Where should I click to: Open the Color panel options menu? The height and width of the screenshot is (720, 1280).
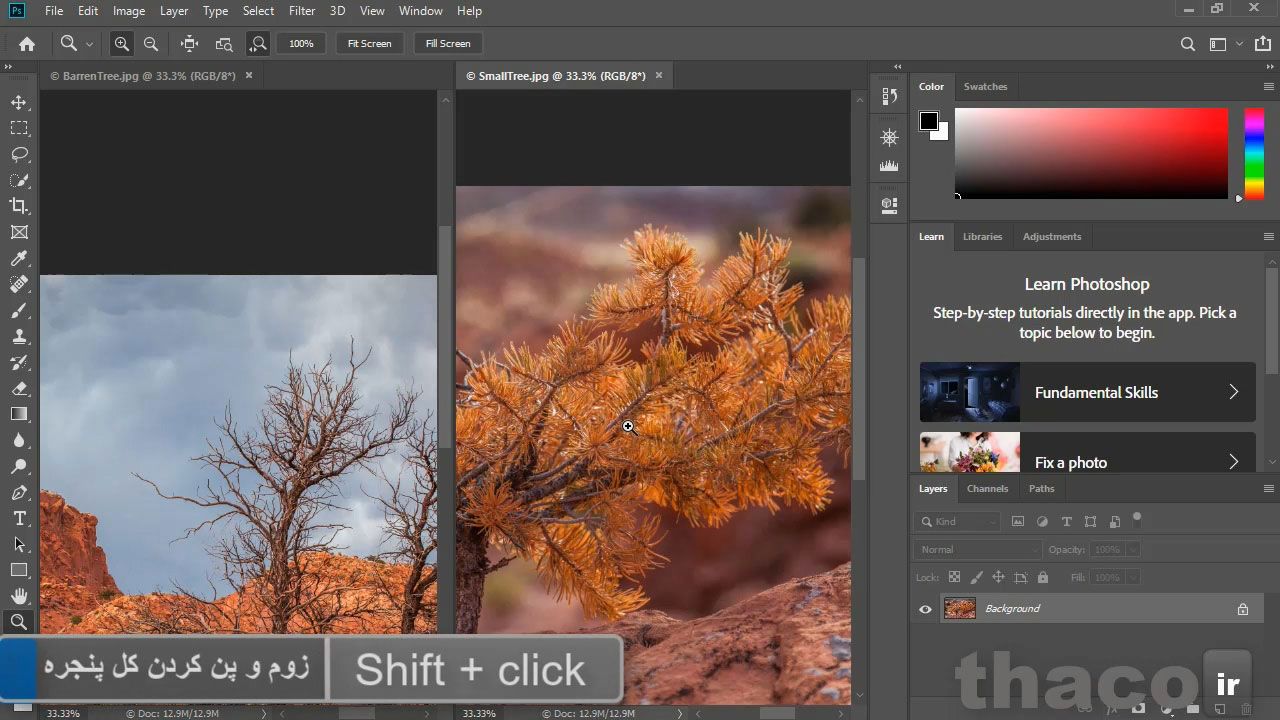pyautogui.click(x=1268, y=87)
